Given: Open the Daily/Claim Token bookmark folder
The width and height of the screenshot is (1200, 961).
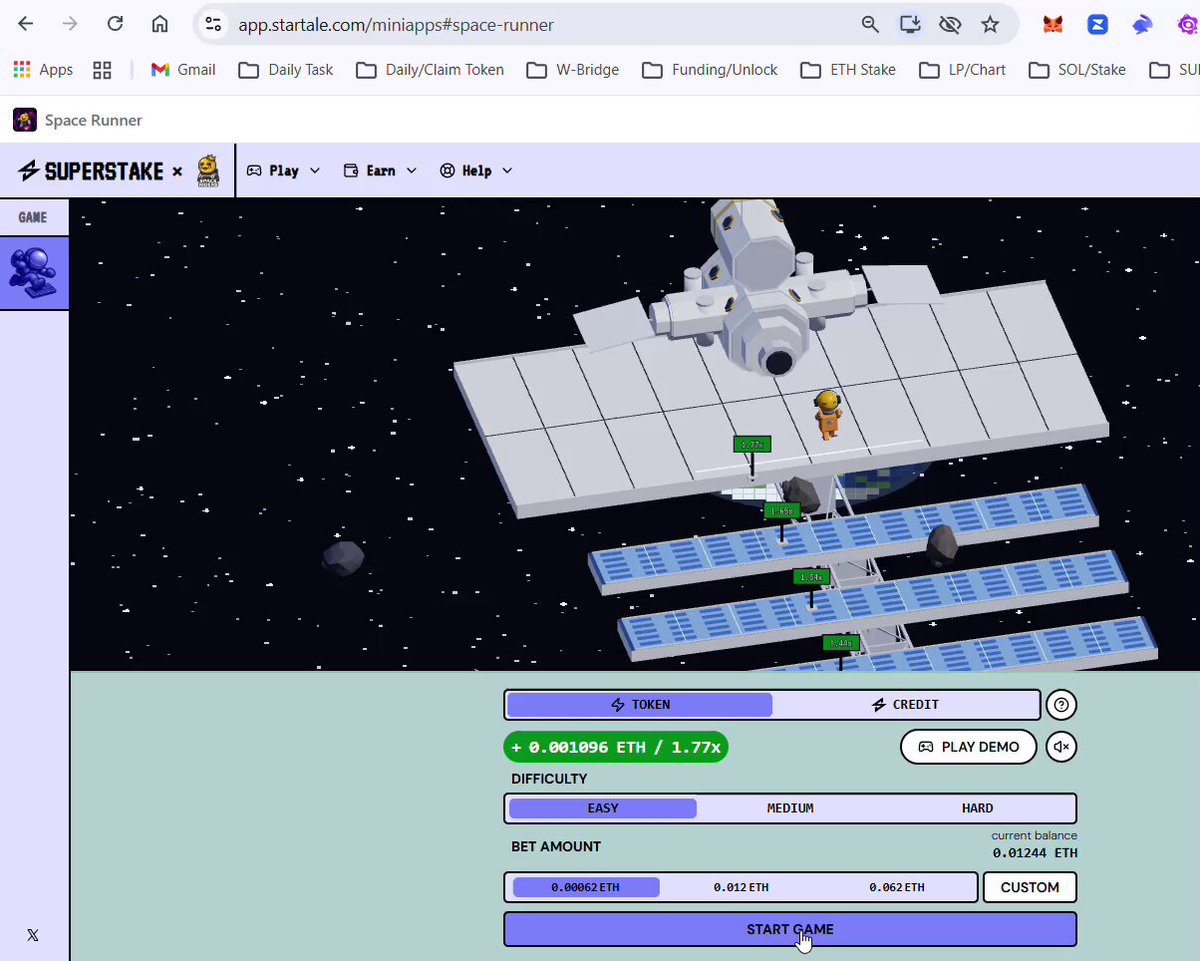Looking at the screenshot, I should click(x=430, y=70).
